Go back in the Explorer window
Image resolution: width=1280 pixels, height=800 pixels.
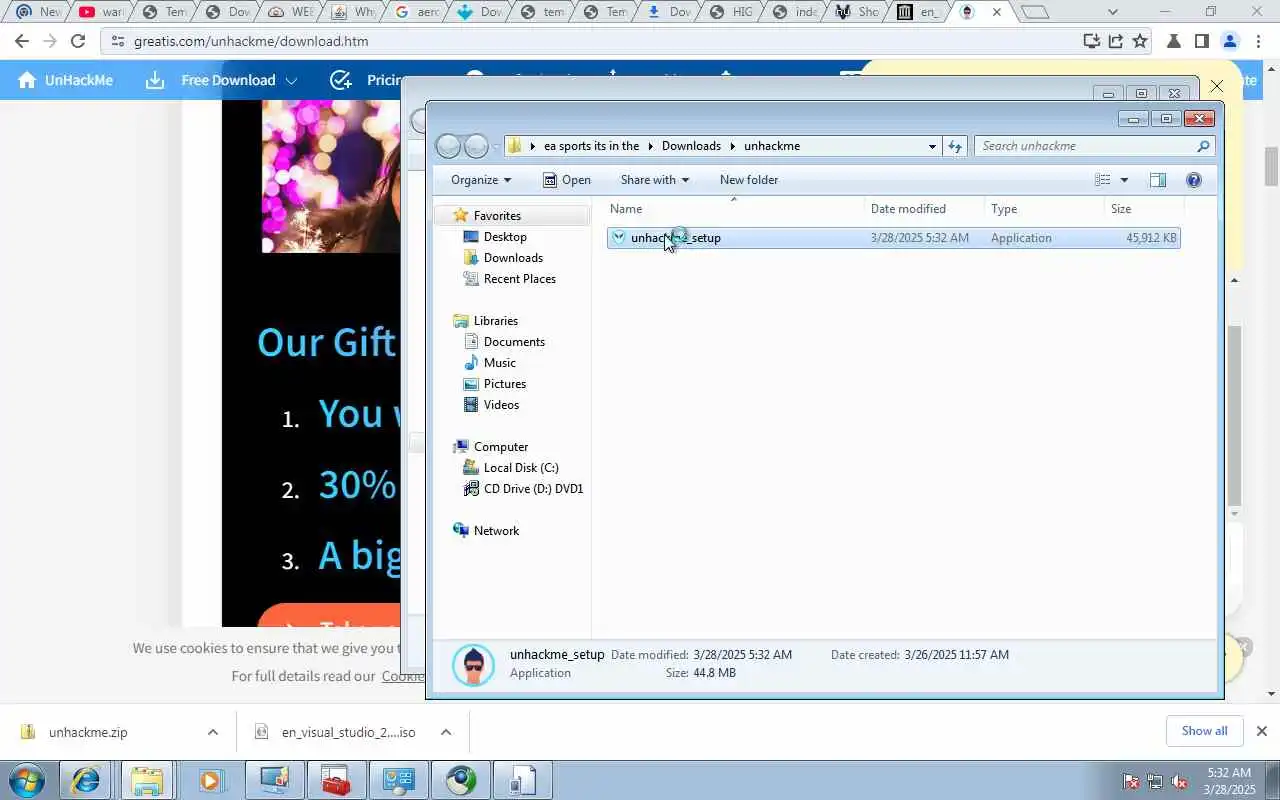[449, 146]
